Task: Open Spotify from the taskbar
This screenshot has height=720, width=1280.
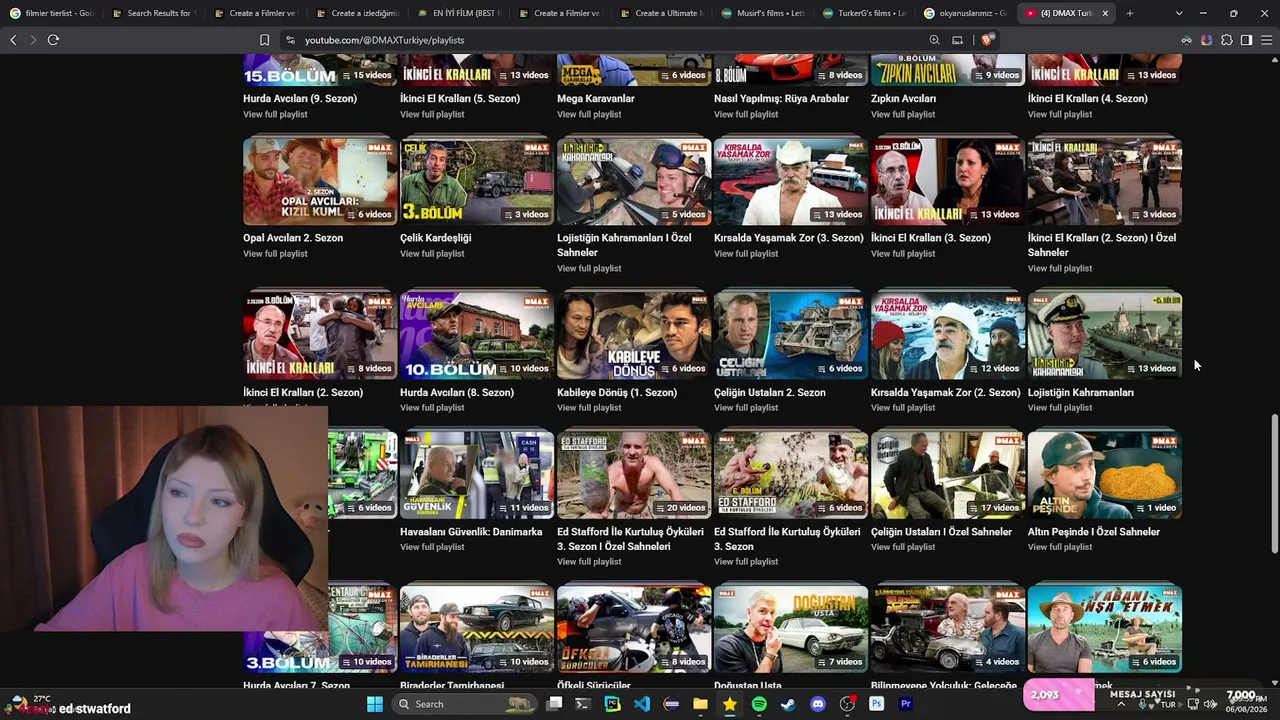Action: (x=759, y=704)
